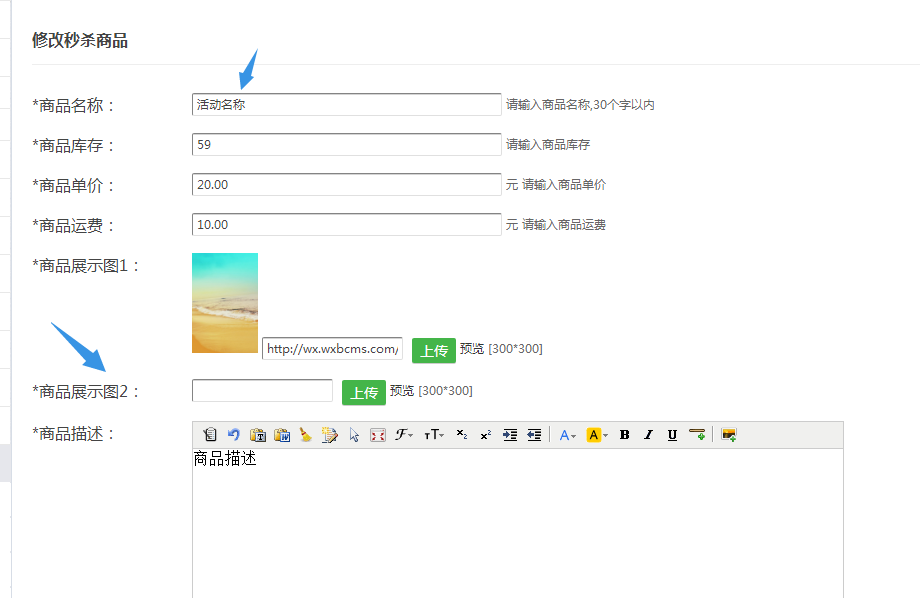920x598 pixels.
Task: Click inside the 商品描述 text area
Action: coord(518,522)
